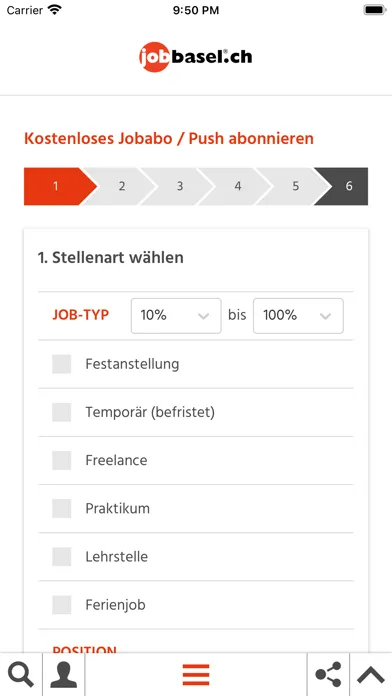This screenshot has width=392, height=696.
Task: Tap the scroll-to-top arrow icon
Action: point(371,675)
